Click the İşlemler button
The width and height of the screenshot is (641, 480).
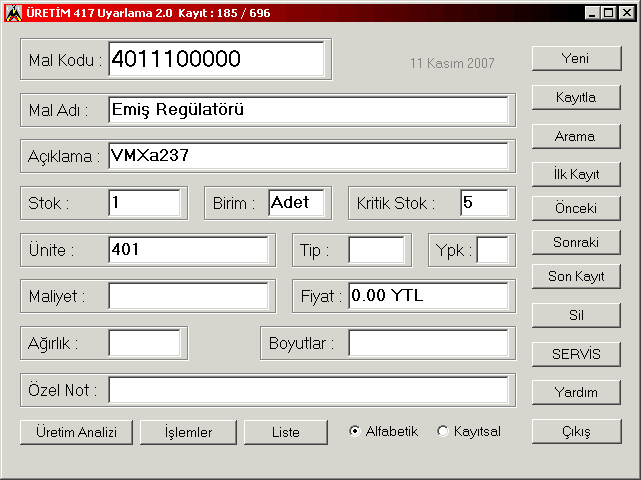189,432
